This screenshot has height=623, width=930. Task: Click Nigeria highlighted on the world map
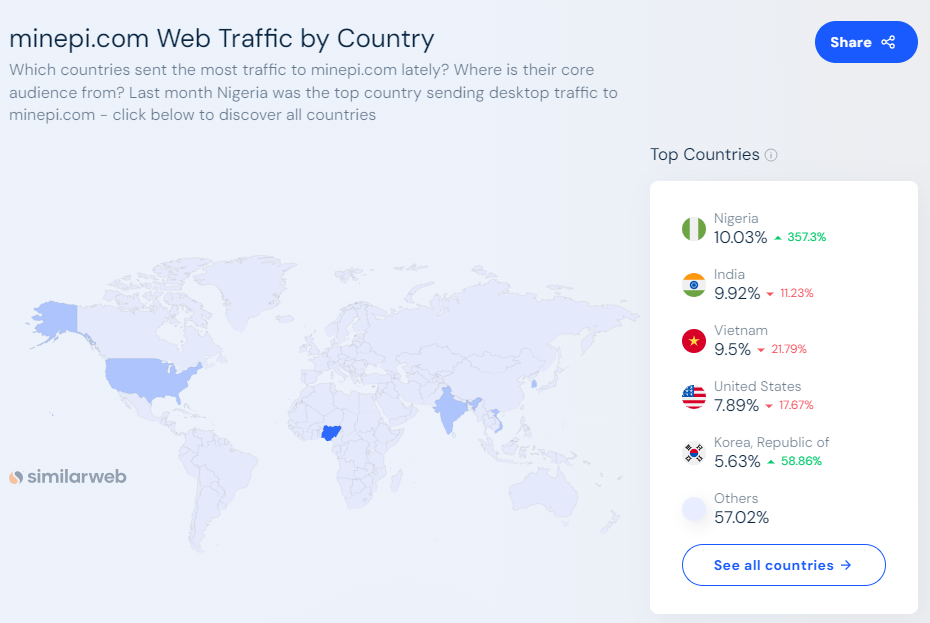[x=329, y=433]
